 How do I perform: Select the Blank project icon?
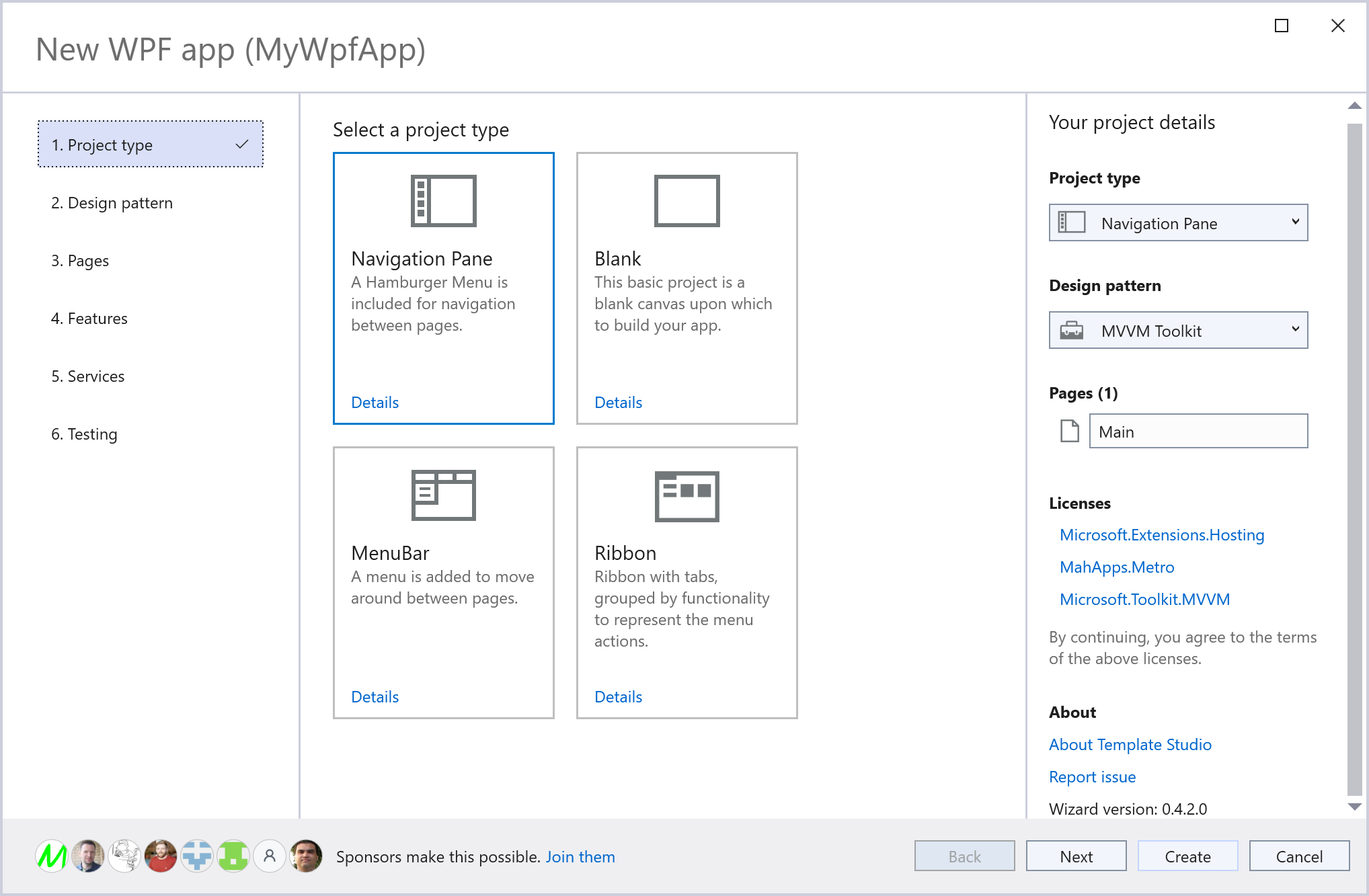coord(687,201)
